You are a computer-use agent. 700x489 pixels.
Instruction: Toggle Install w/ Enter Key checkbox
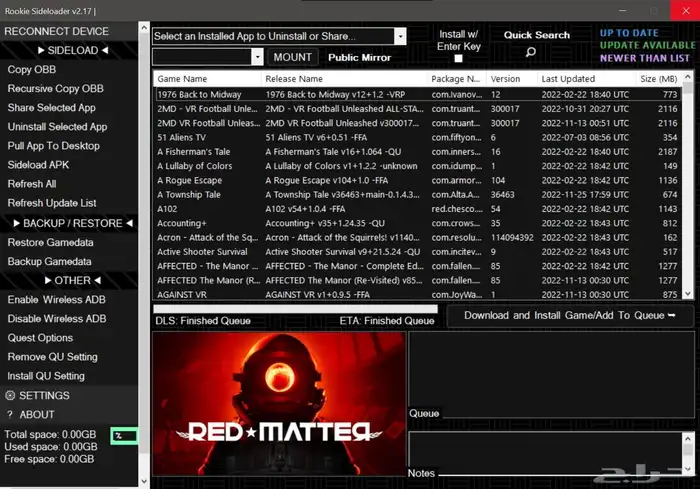[458, 59]
